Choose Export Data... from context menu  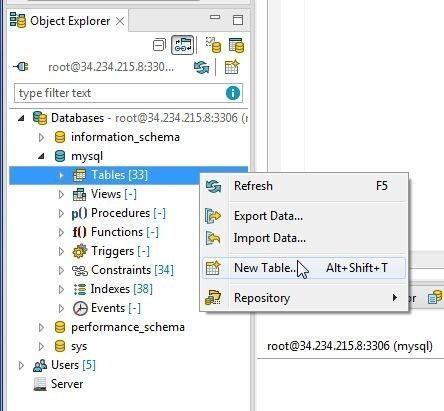[x=304, y=216]
